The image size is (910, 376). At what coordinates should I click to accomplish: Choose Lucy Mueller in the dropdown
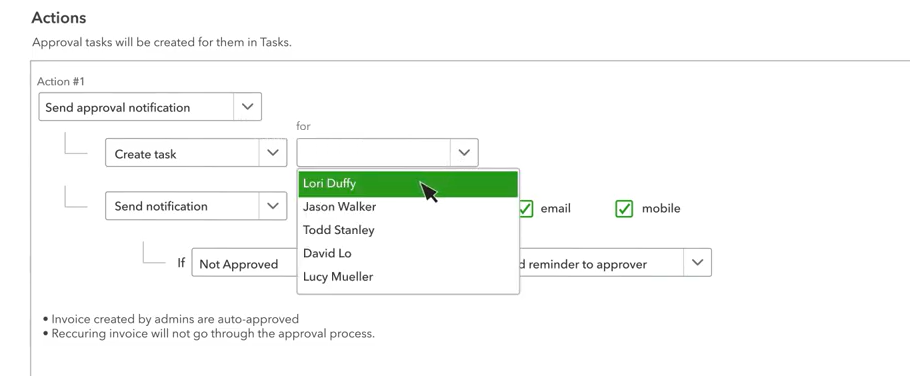(x=408, y=277)
